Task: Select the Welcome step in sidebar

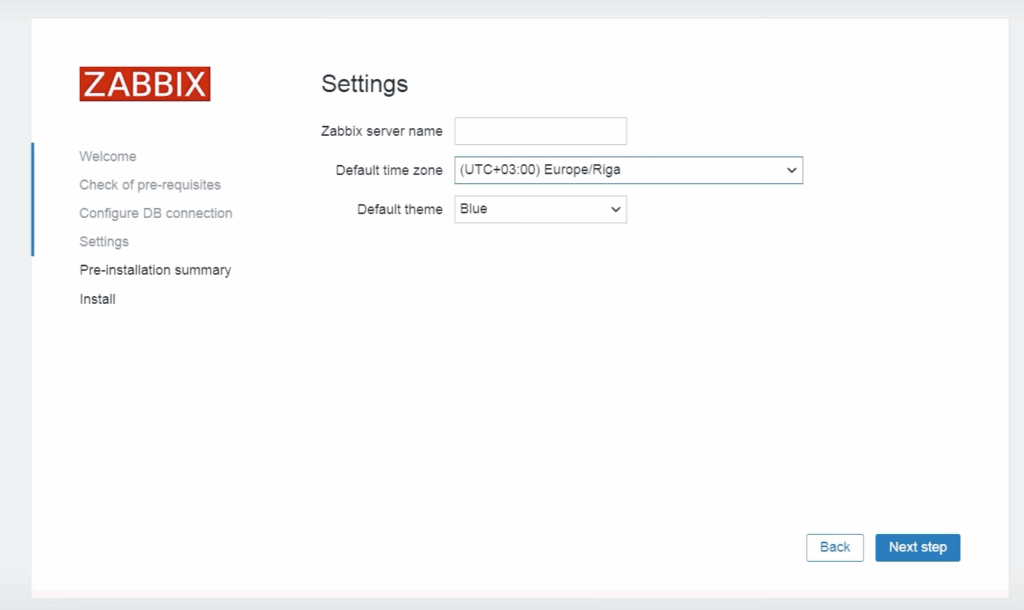Action: pyautogui.click(x=108, y=157)
